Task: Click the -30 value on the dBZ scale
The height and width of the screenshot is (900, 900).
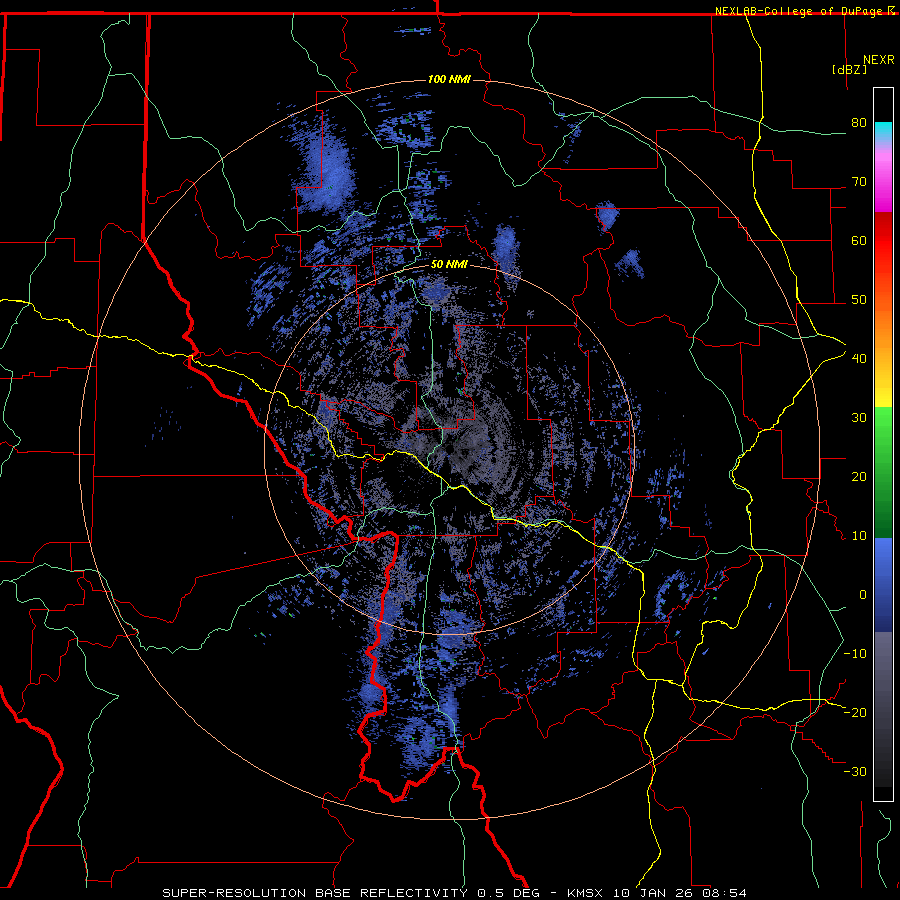Action: pyautogui.click(x=855, y=771)
